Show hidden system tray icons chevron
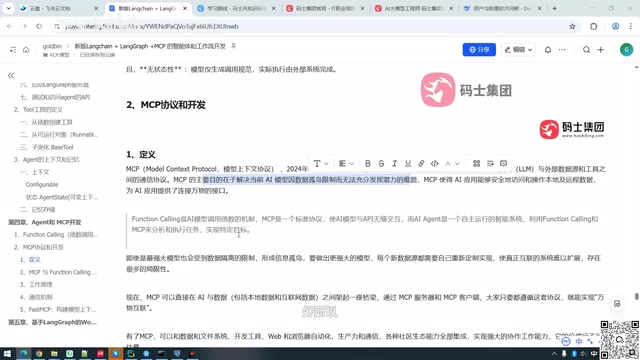The image size is (640, 360). (x=554, y=353)
